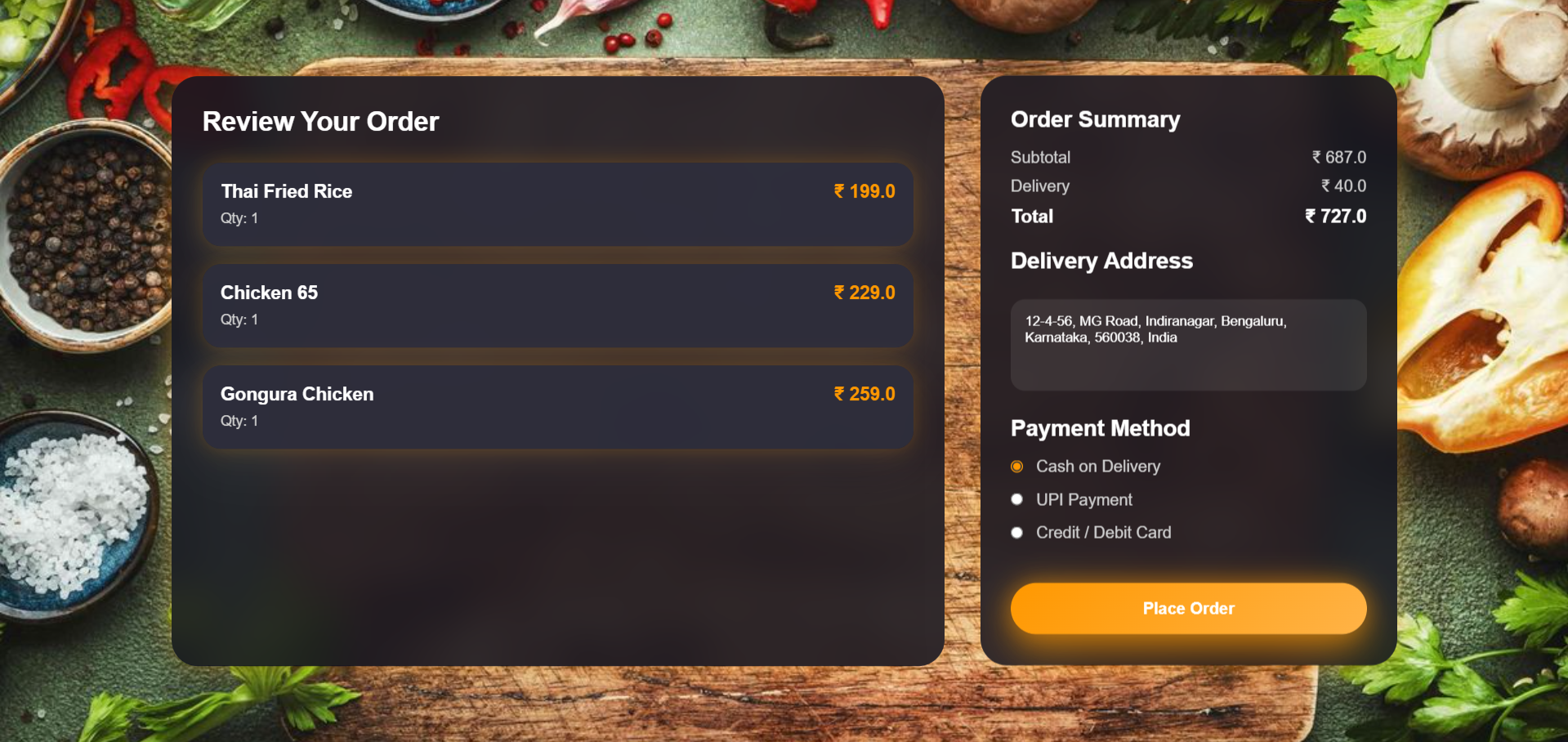Screen dimensions: 1568x742
Task: Click the Qty label under Thai Fried Rice
Action: [239, 218]
